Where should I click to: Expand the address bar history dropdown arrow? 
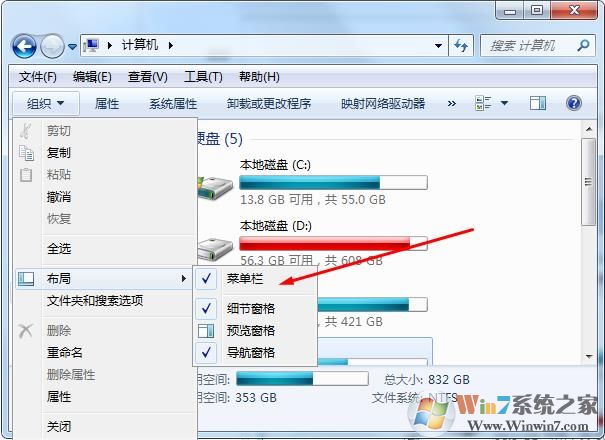pos(438,46)
